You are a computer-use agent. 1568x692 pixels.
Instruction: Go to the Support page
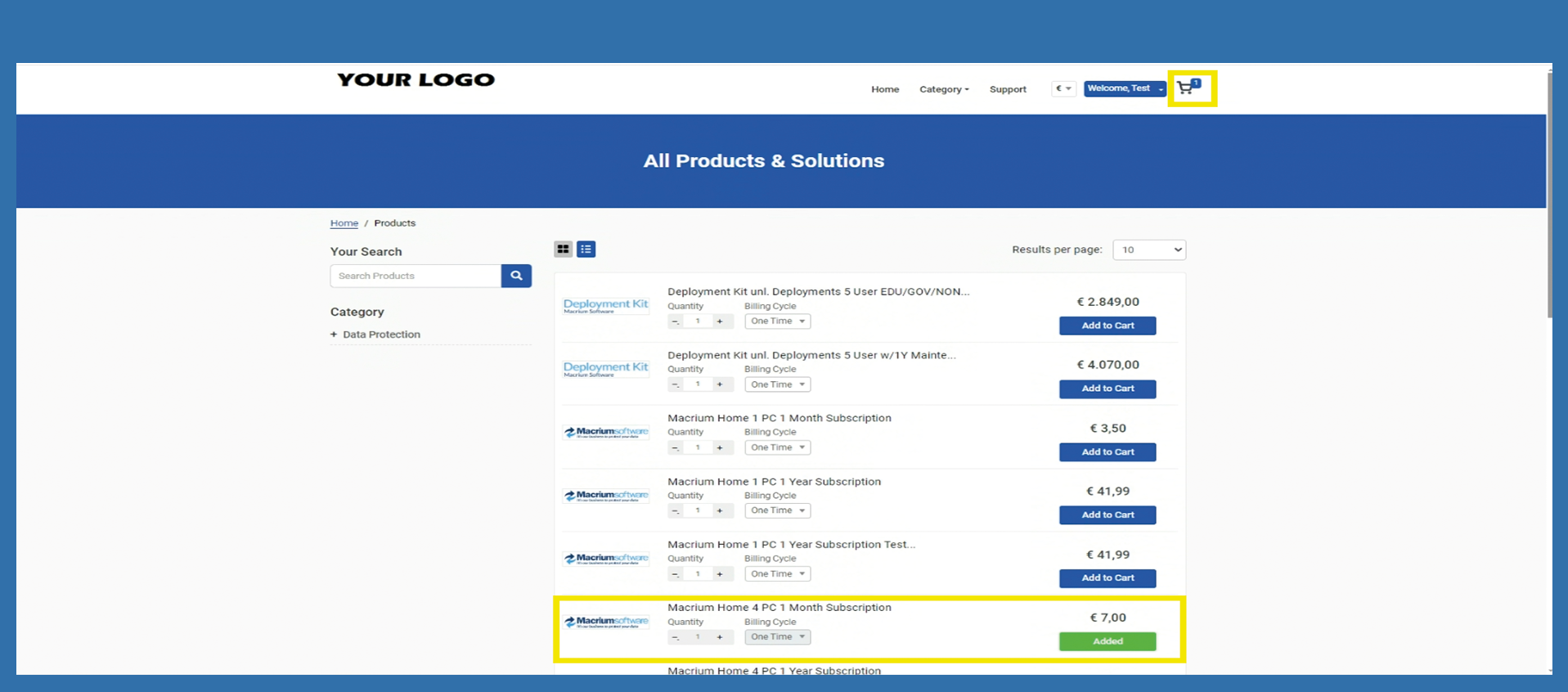tap(1007, 89)
